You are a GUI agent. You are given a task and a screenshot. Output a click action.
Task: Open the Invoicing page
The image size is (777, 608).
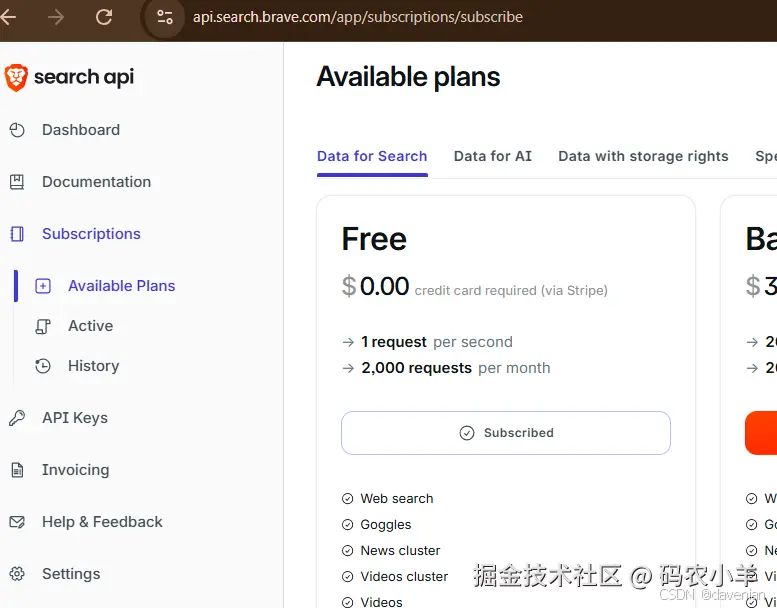click(75, 470)
